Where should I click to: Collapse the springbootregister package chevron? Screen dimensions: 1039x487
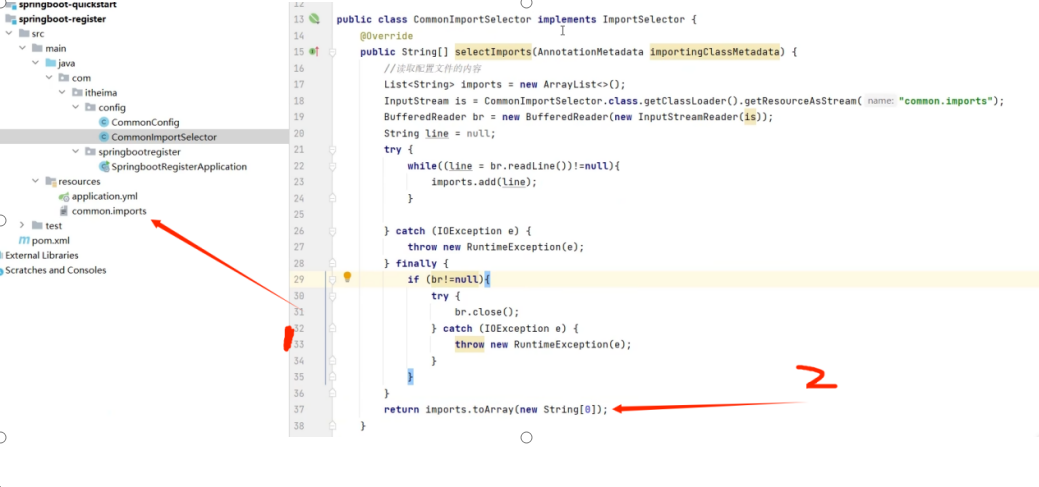[x=76, y=152]
